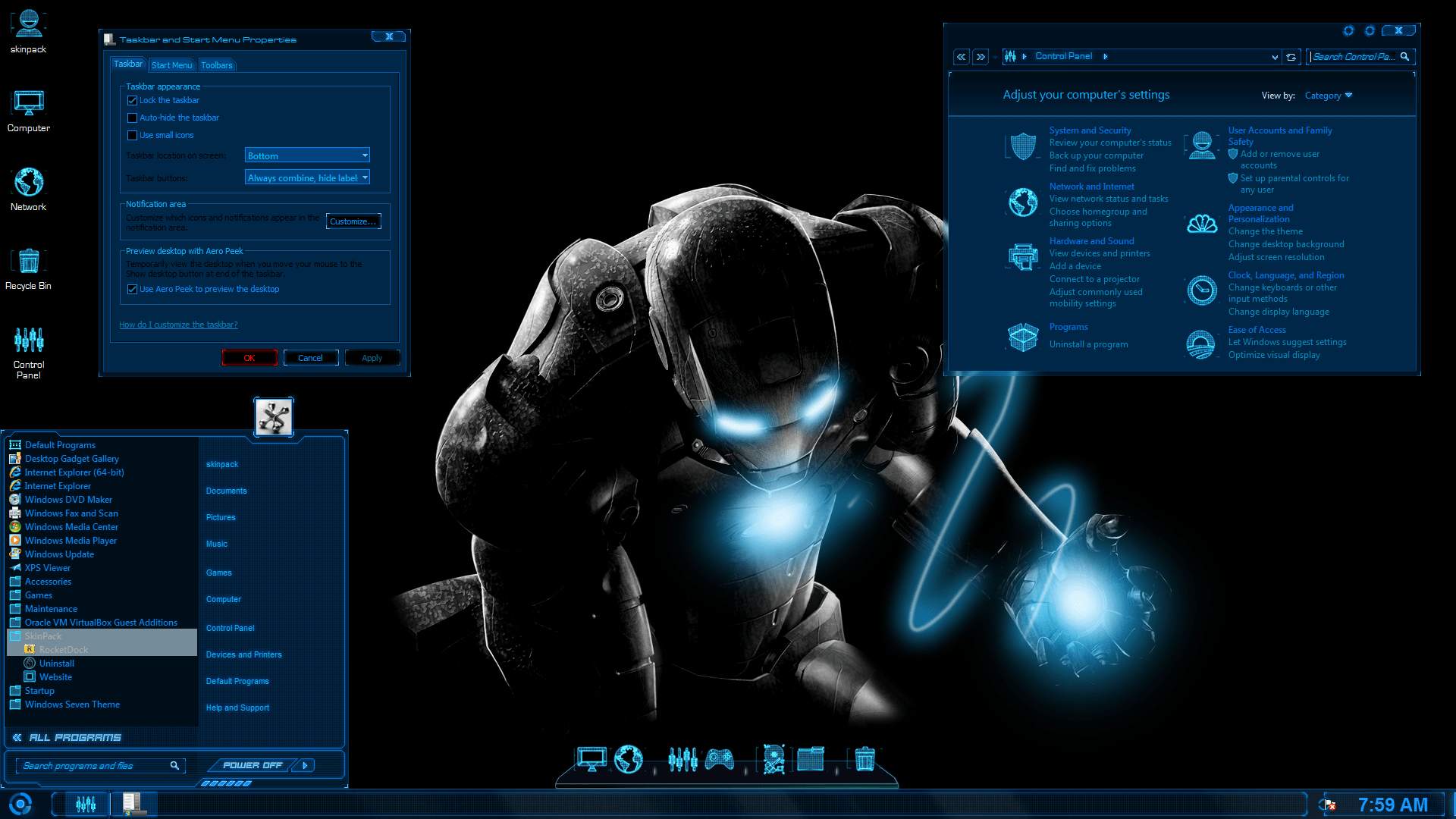Viewport: 1456px width, 819px height.
Task: Open Devices and Printers from Start menu
Action: [243, 654]
